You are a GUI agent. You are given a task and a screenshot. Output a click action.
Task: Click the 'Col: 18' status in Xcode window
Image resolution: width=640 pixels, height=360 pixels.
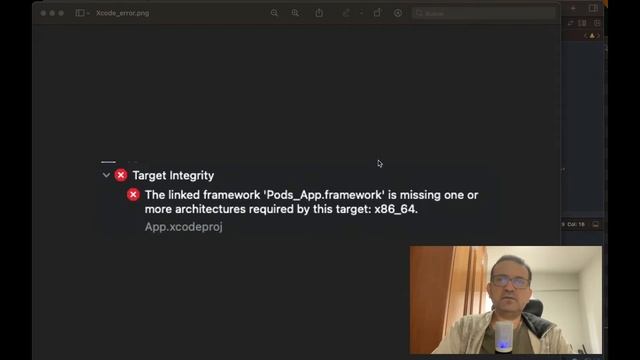[x=576, y=224]
